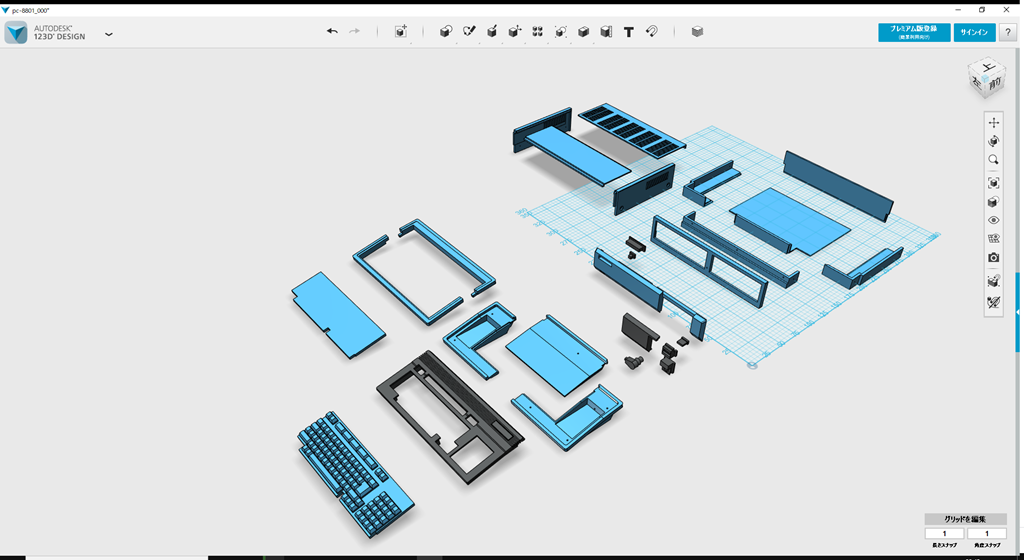Activate the Pan tool in navigation bar
The image size is (1024, 560).
pyautogui.click(x=993, y=122)
